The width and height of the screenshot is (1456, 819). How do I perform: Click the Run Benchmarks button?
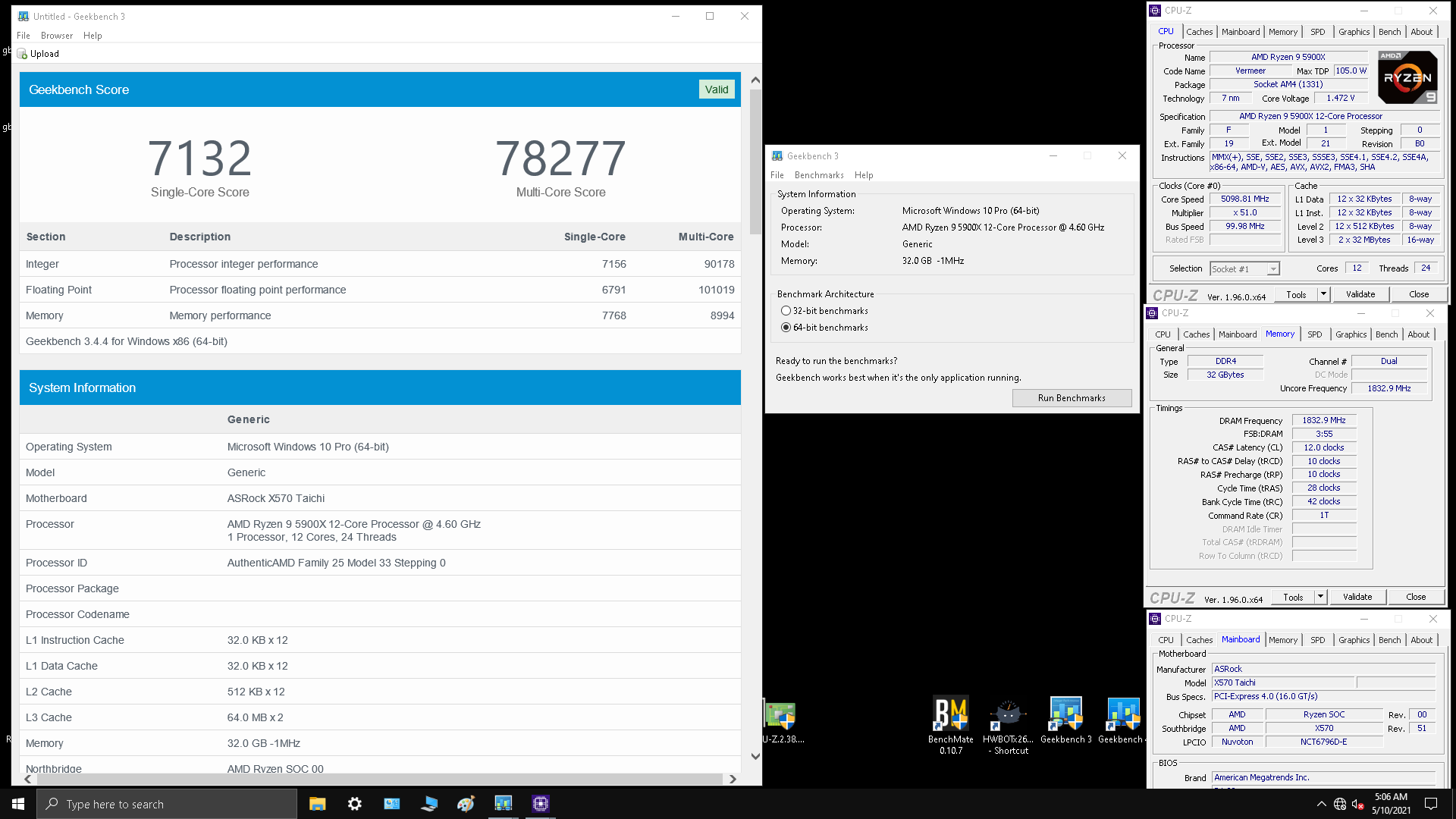point(1072,398)
